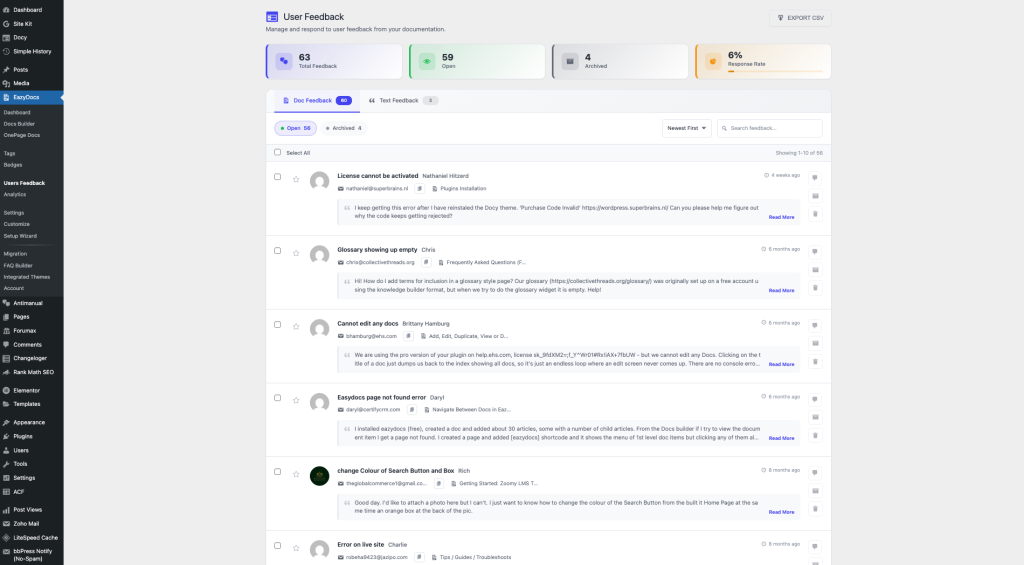Image resolution: width=1024 pixels, height=565 pixels.
Task: Open 'Error on live site' feedback title
Action: (x=360, y=545)
